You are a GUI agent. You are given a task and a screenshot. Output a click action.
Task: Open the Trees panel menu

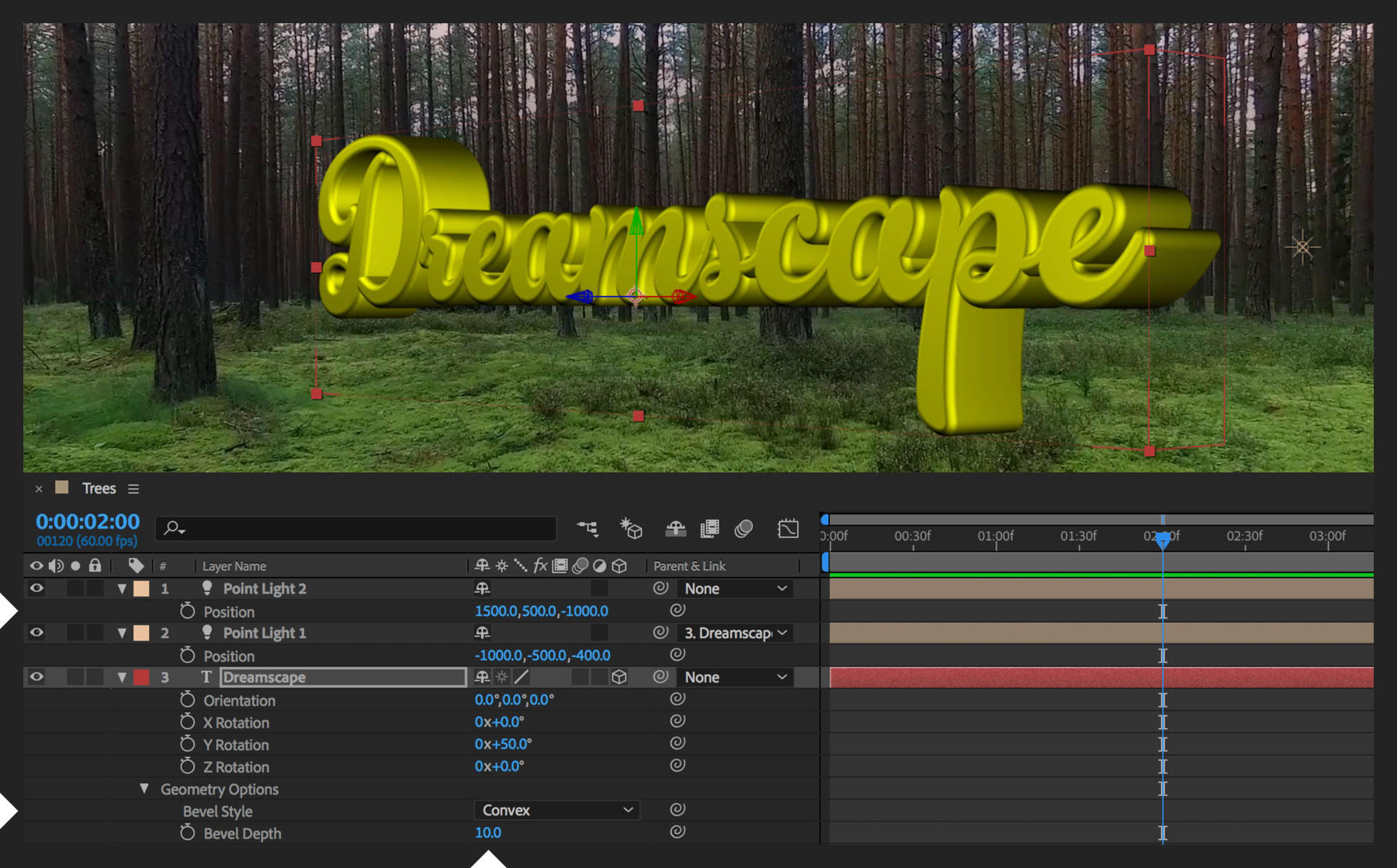pyautogui.click(x=133, y=488)
